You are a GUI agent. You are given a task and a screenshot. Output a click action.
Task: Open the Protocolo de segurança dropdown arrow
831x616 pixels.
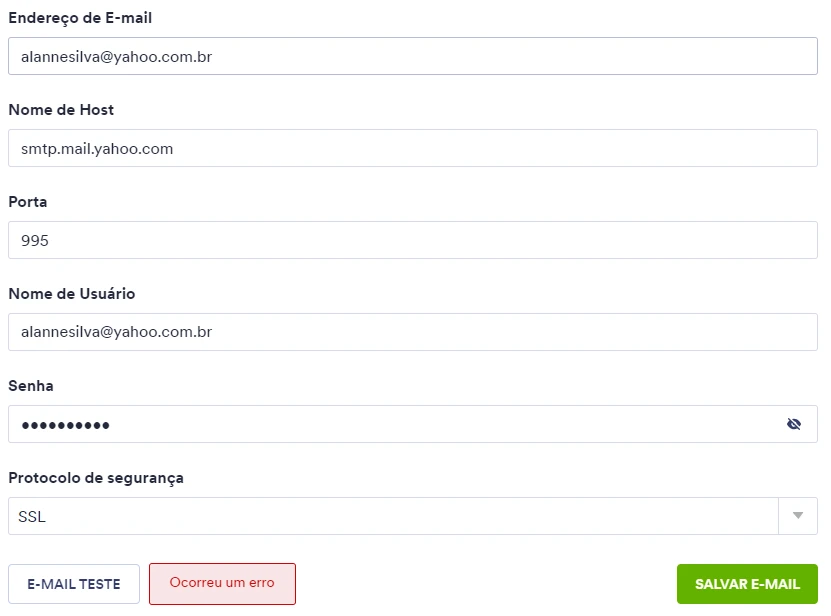[x=797, y=516]
